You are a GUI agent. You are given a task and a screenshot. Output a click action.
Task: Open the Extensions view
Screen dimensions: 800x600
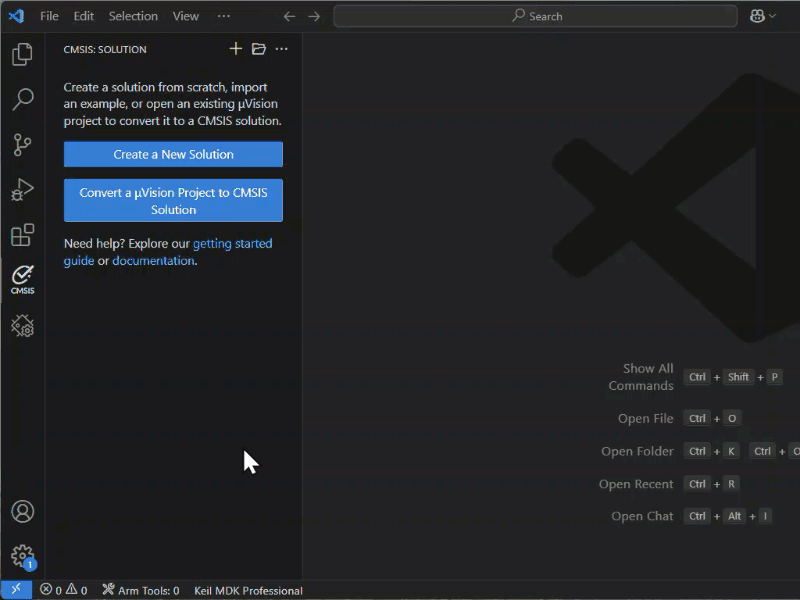click(x=22, y=235)
